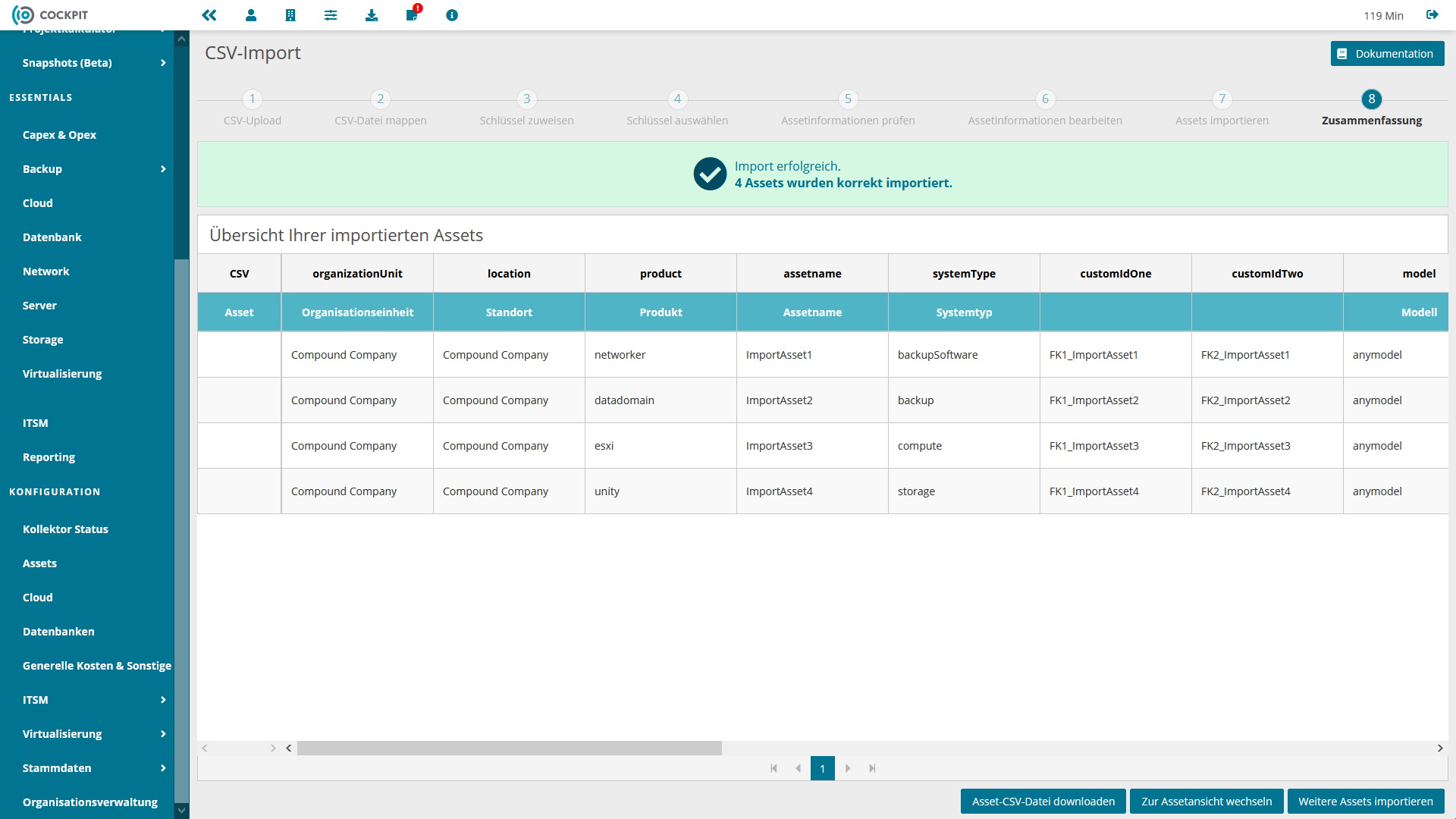1456x819 pixels.
Task: Open notifications icon with red badge
Action: [x=413, y=14]
